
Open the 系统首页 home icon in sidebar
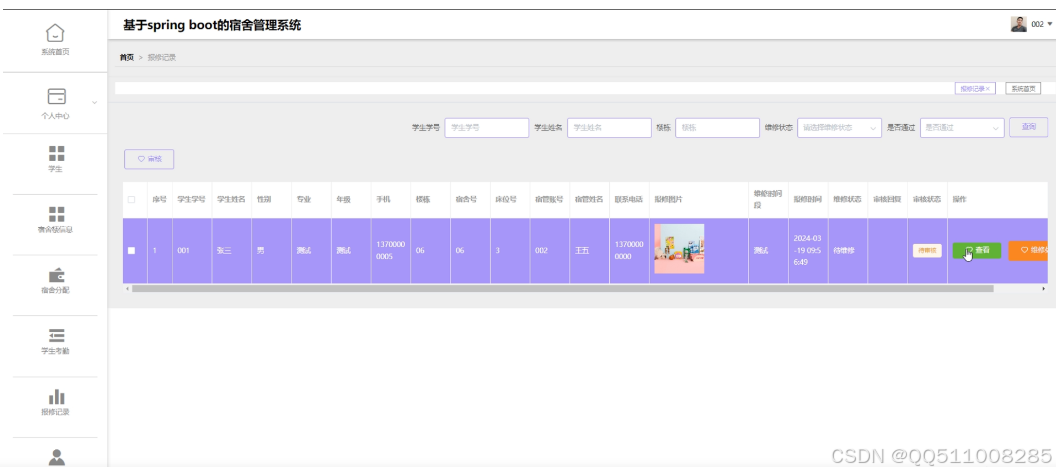tap(55, 32)
